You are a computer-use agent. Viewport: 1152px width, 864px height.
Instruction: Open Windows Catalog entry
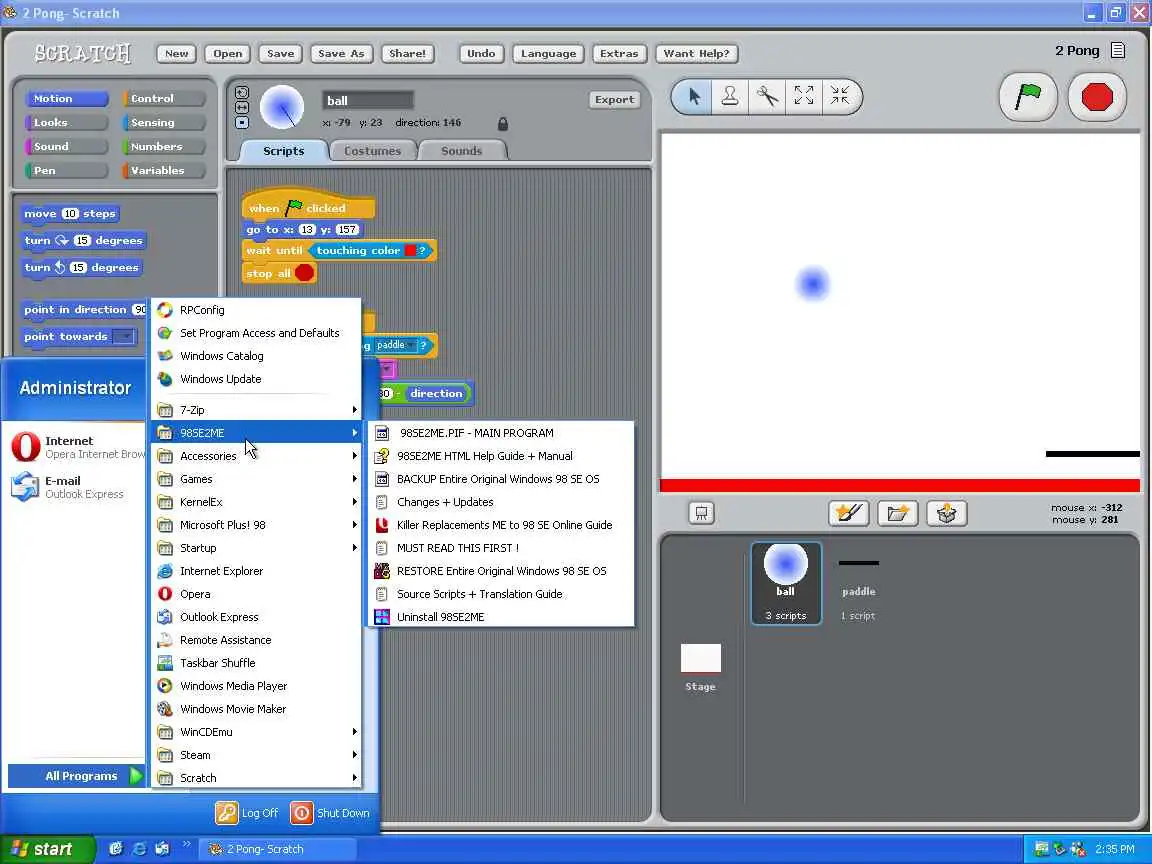coord(256,356)
